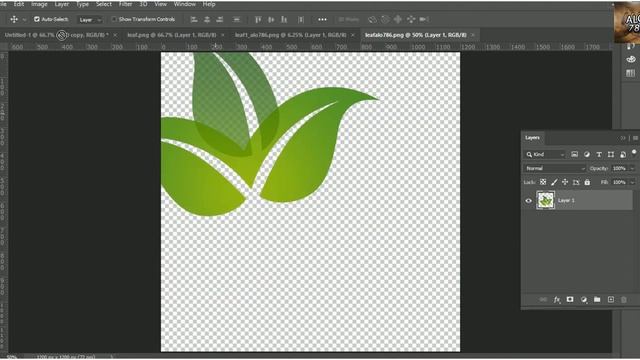The width and height of the screenshot is (640, 360).
Task: Filter layers by type layers icon
Action: point(599,154)
